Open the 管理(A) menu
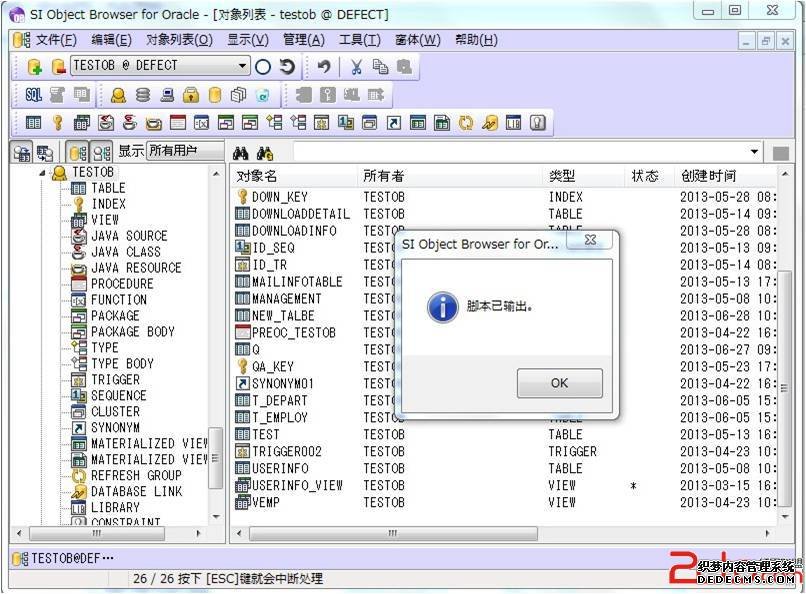Screen dimensions: 806x594 [x=303, y=40]
